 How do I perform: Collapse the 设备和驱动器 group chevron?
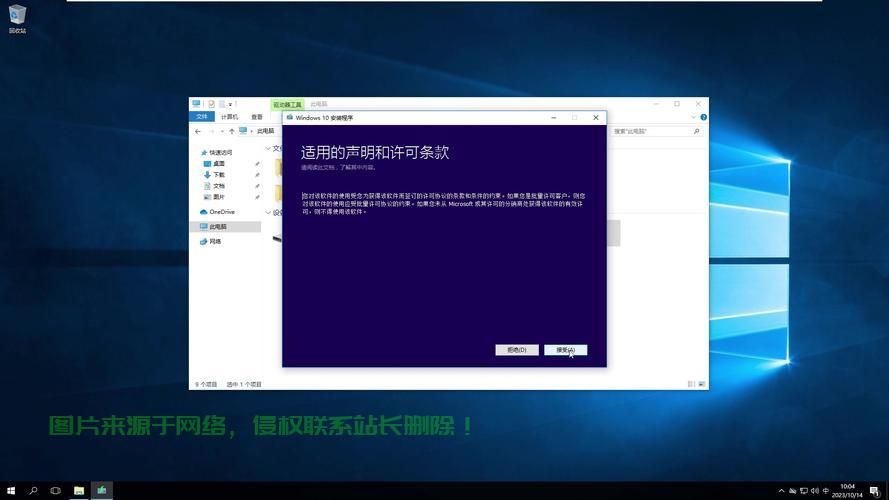pyautogui.click(x=268, y=213)
